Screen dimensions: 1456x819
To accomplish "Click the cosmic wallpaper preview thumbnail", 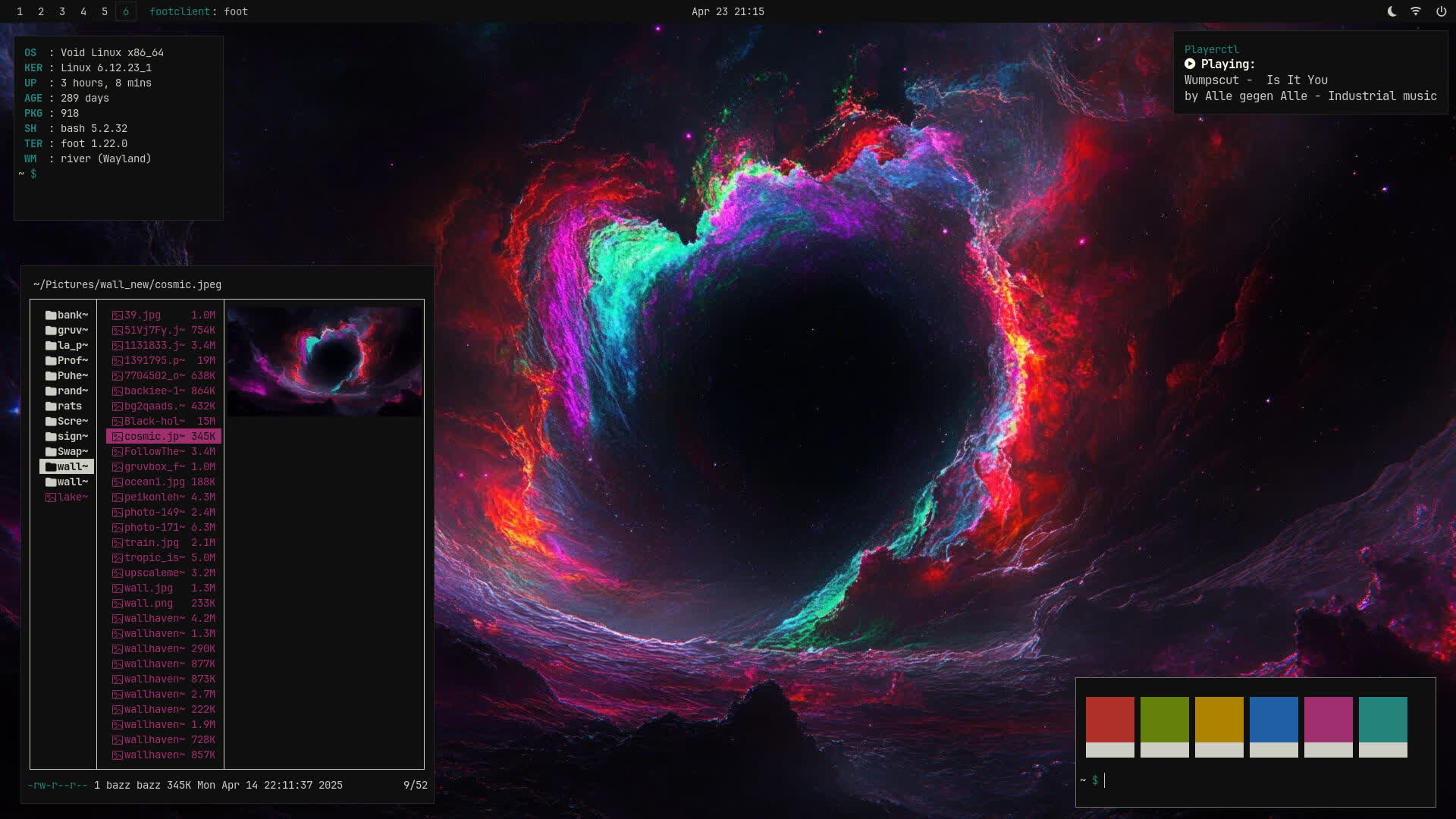I will point(325,361).
